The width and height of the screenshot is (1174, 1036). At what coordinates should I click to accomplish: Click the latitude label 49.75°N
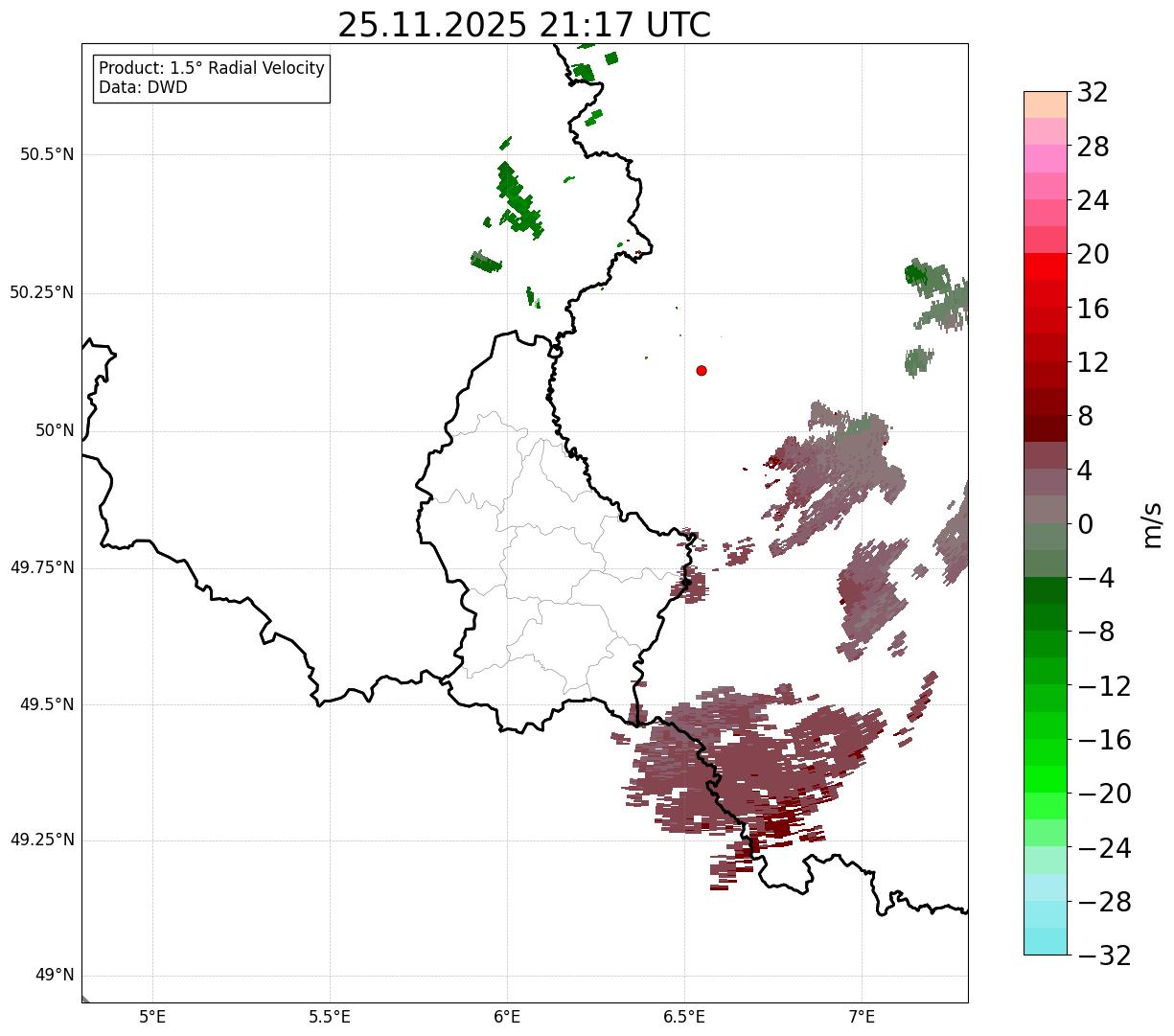click(42, 567)
